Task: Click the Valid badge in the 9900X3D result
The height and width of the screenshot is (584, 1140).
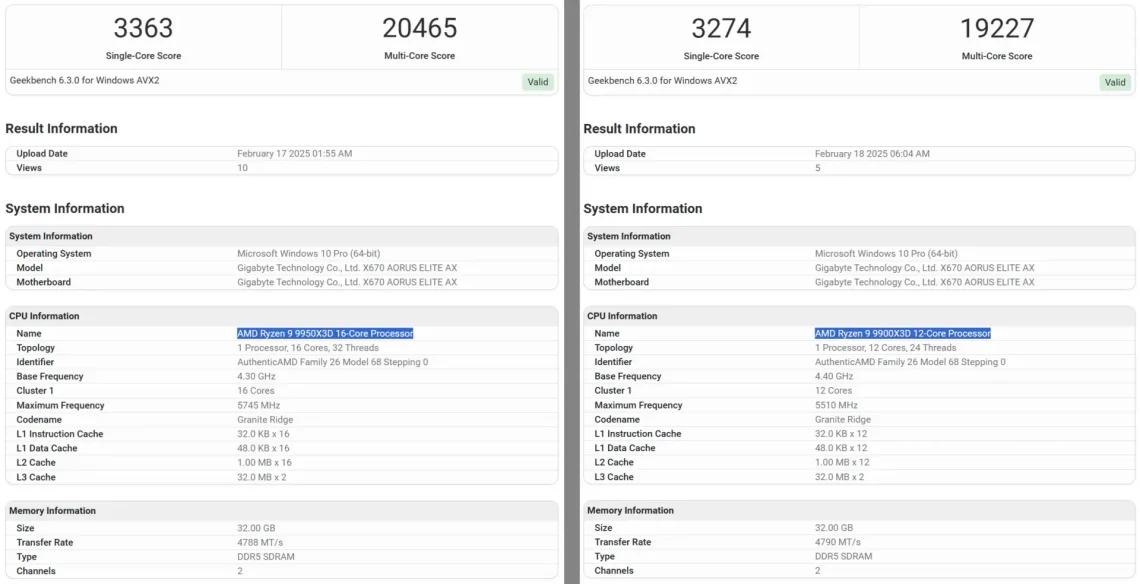Action: 1115,82
